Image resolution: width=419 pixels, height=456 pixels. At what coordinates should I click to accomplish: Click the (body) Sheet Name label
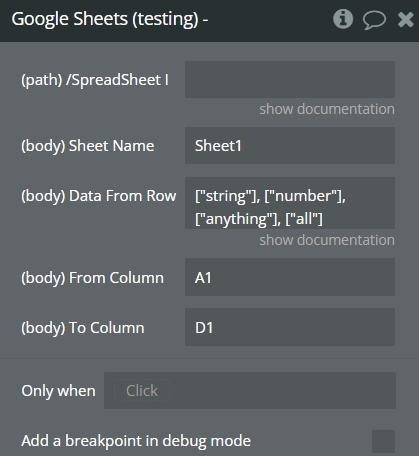pyautogui.click(x=88, y=146)
